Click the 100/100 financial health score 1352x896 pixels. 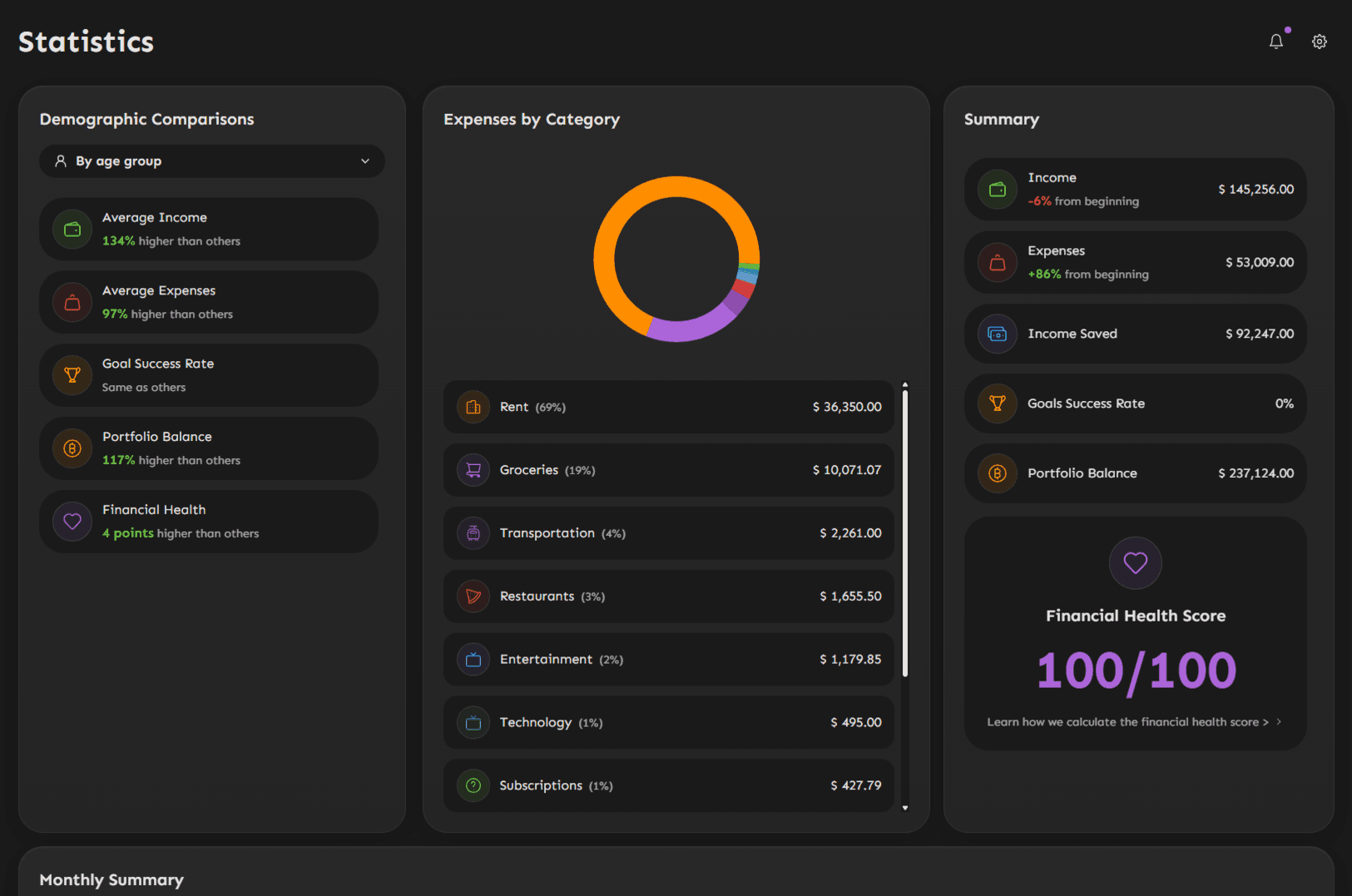coord(1137,671)
